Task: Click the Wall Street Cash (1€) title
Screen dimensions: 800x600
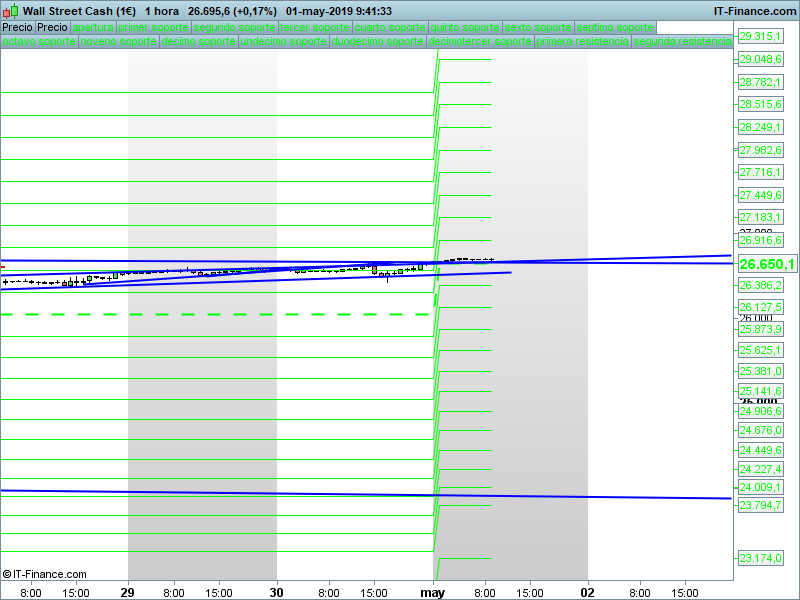Action: coord(79,11)
